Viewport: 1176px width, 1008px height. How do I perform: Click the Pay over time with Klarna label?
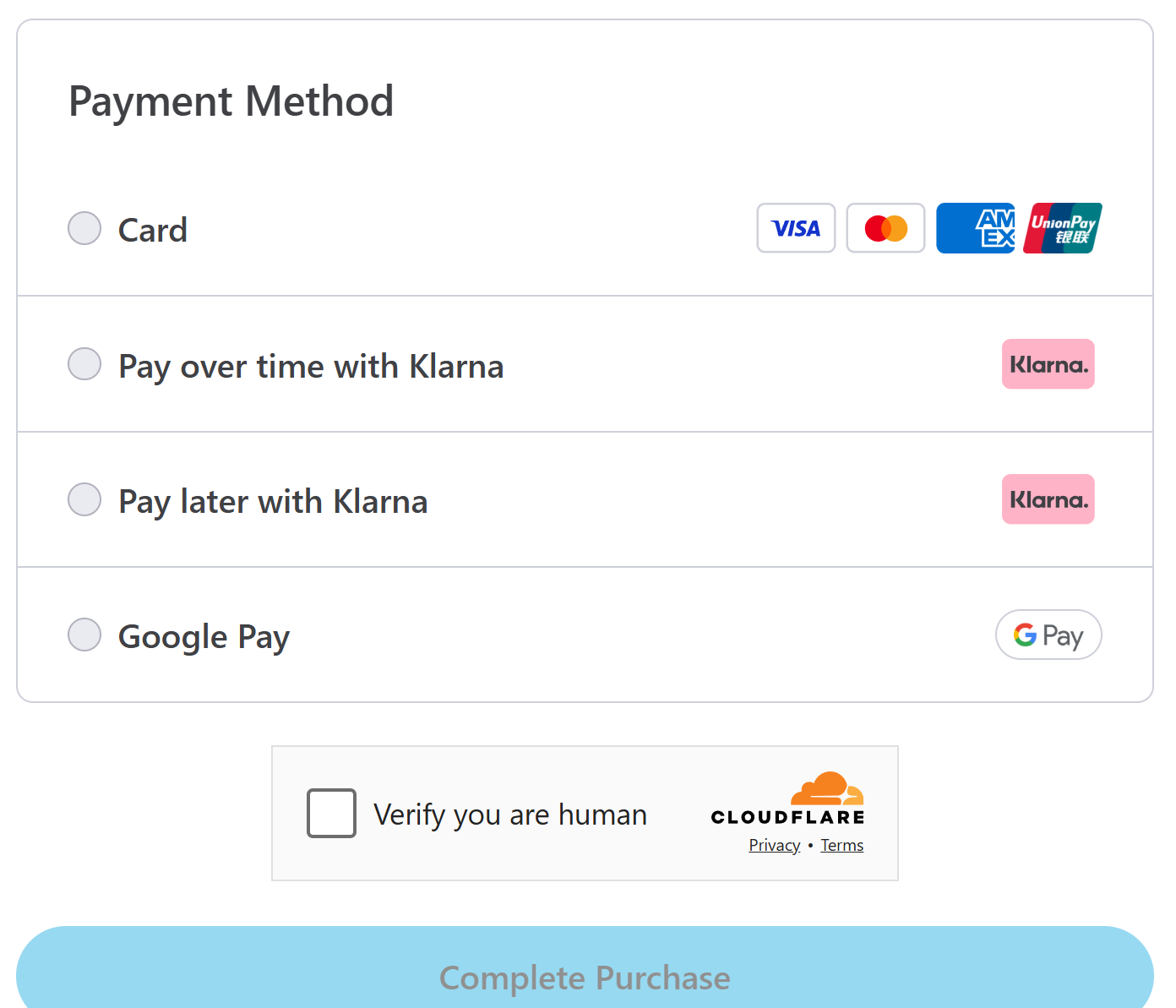pyautogui.click(x=311, y=367)
